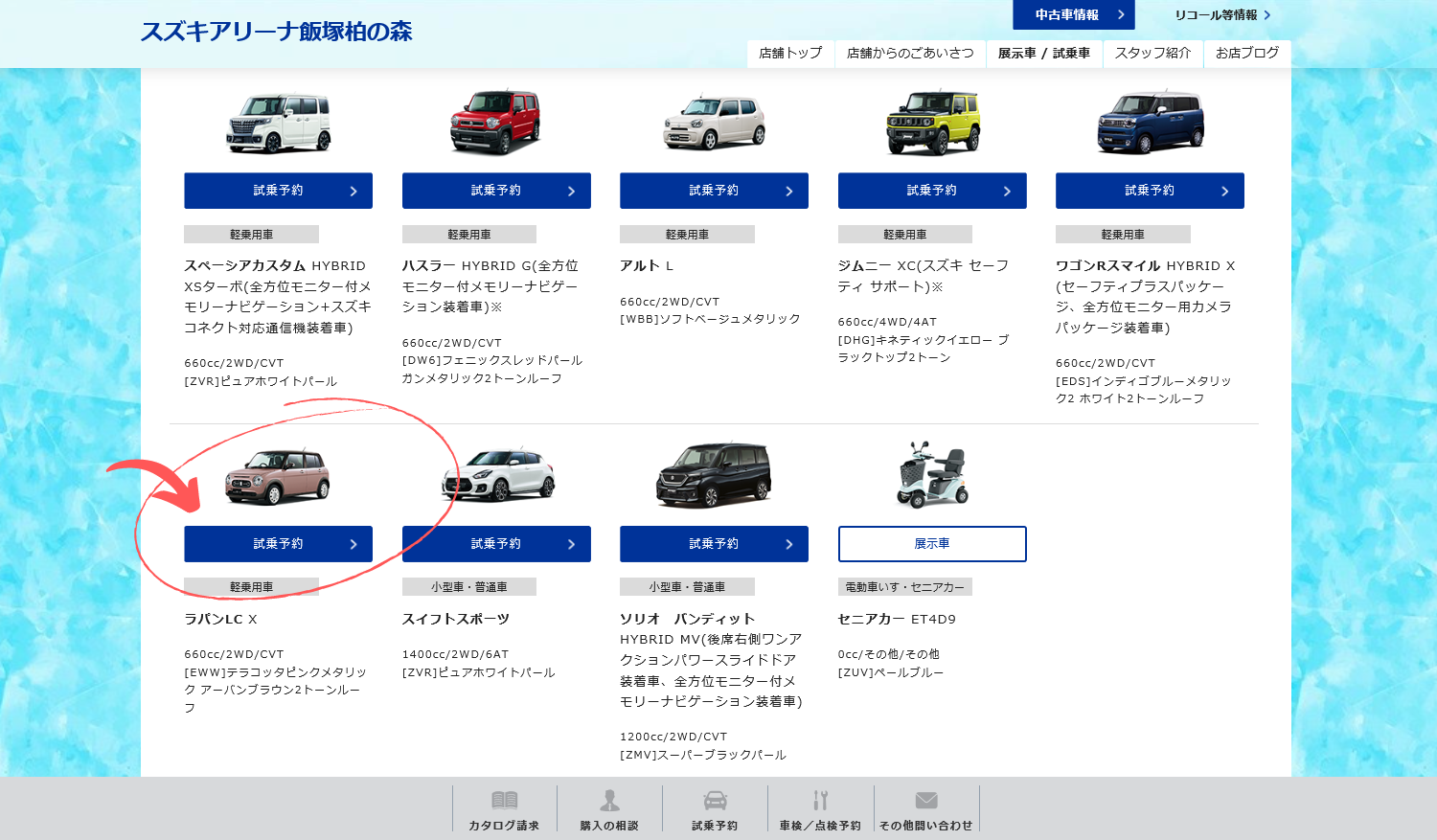Click the スペーシアカスタム HYBRID model name
Image resolution: width=1437 pixels, height=840 pixels.
[275, 266]
